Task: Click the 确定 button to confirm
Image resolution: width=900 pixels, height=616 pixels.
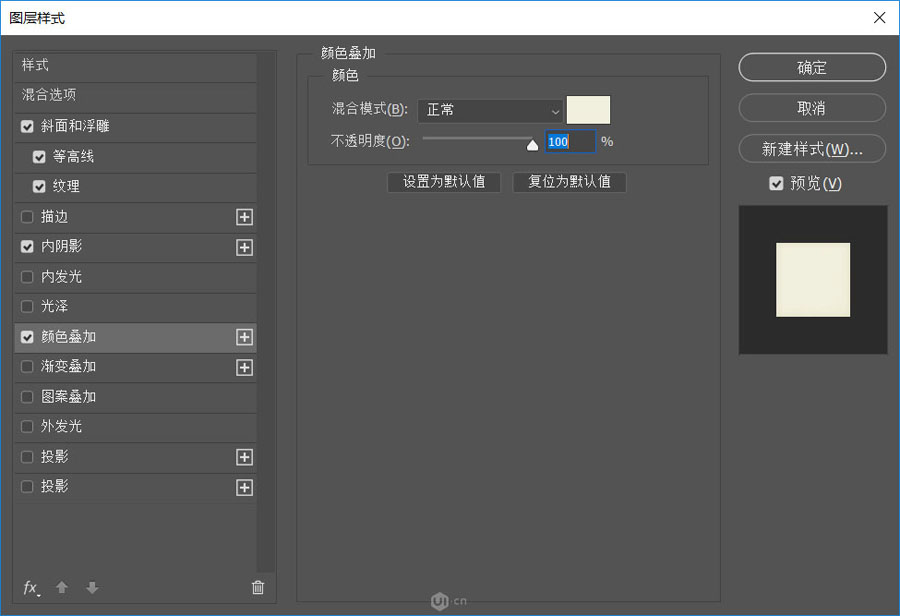Action: point(811,67)
